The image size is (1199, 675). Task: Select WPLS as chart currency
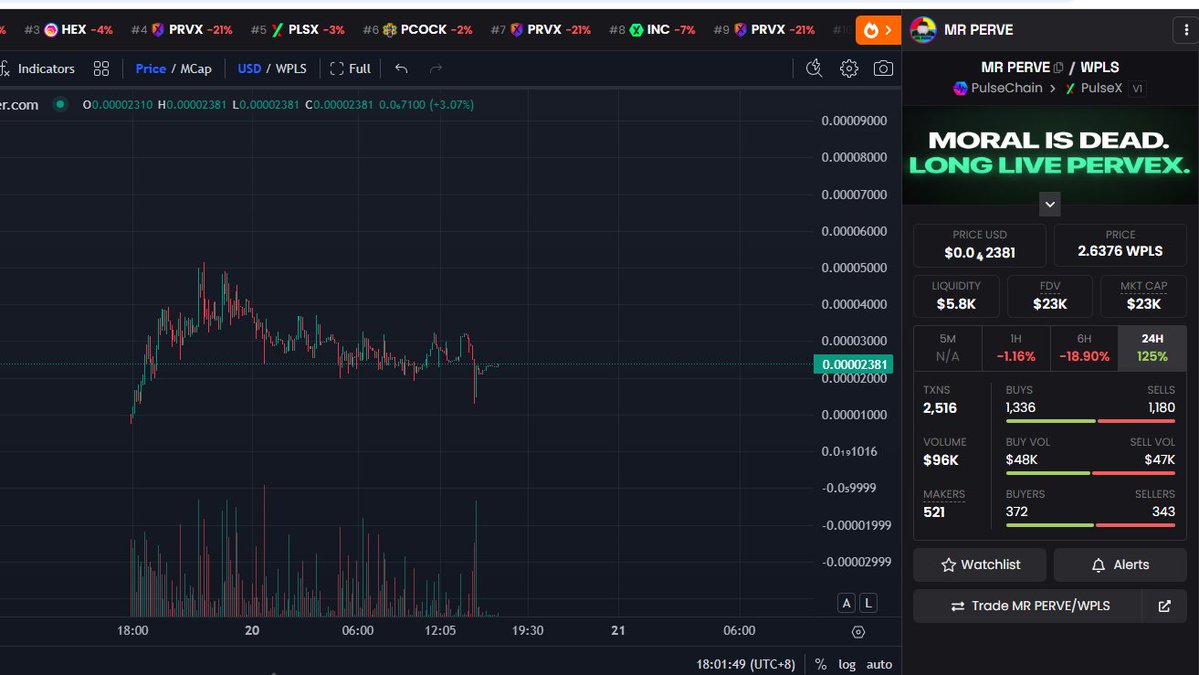coord(291,69)
